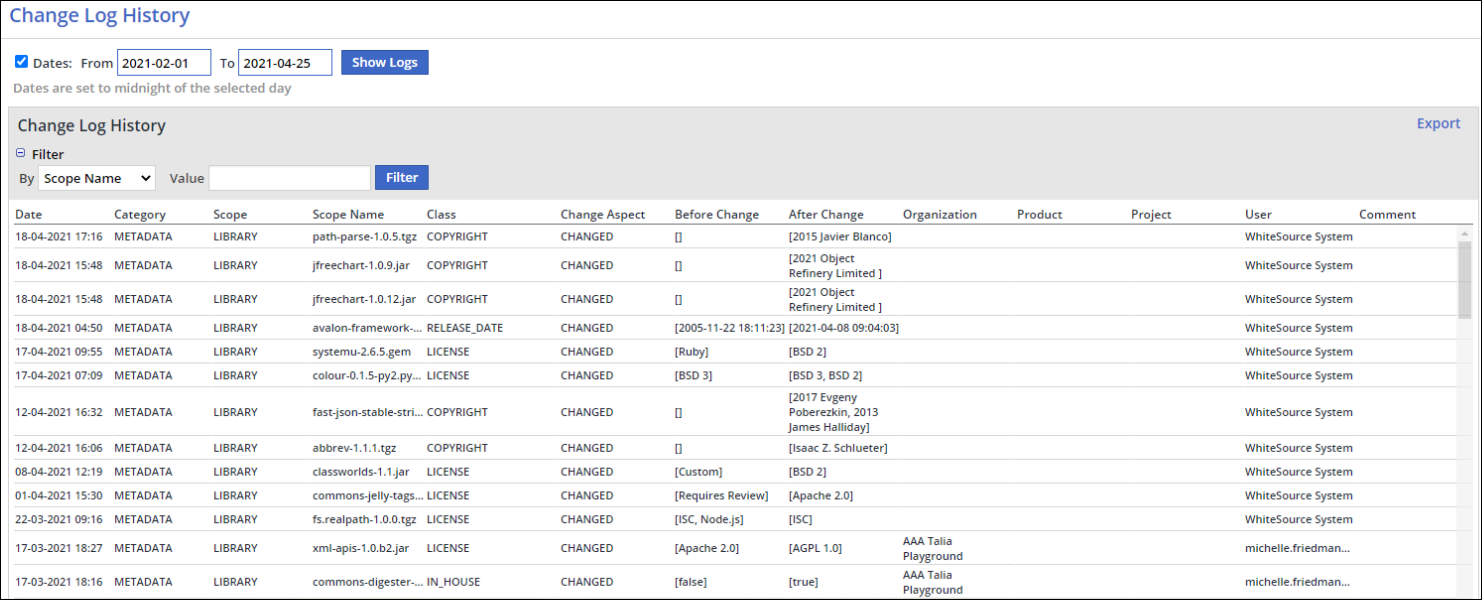Click the Before Change column header
1482x600 pixels.
[717, 214]
